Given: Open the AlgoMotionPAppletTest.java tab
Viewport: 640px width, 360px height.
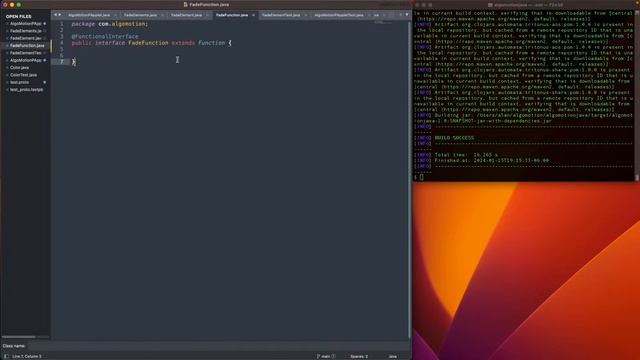Looking at the screenshot, I should click(x=339, y=15).
